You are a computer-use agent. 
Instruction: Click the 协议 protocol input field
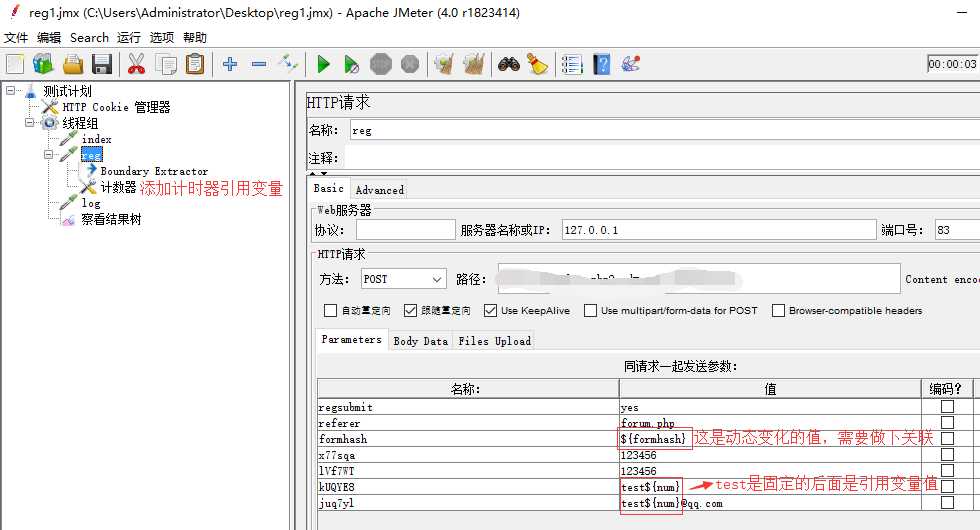[406, 230]
